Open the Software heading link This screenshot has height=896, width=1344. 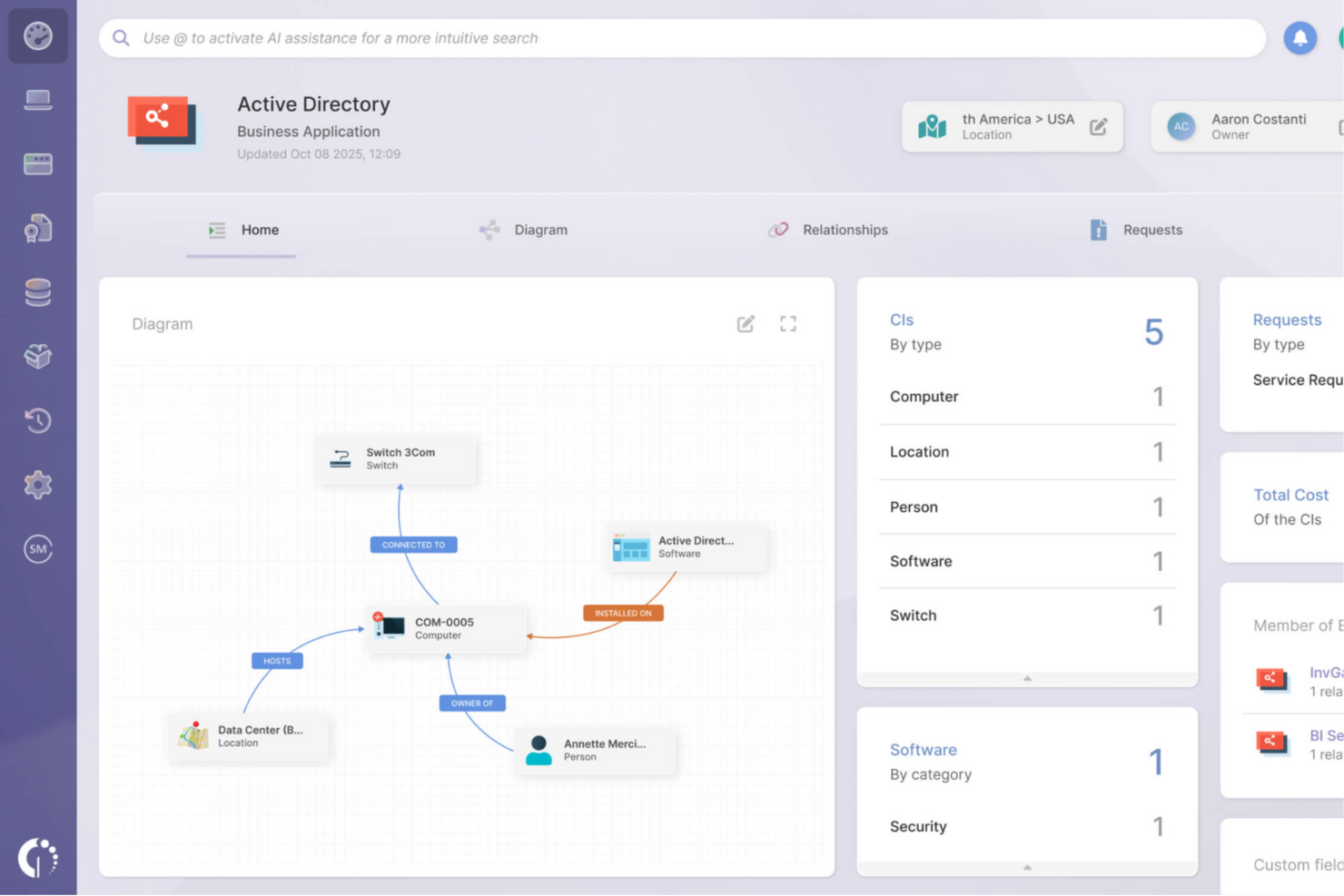pyautogui.click(x=924, y=751)
